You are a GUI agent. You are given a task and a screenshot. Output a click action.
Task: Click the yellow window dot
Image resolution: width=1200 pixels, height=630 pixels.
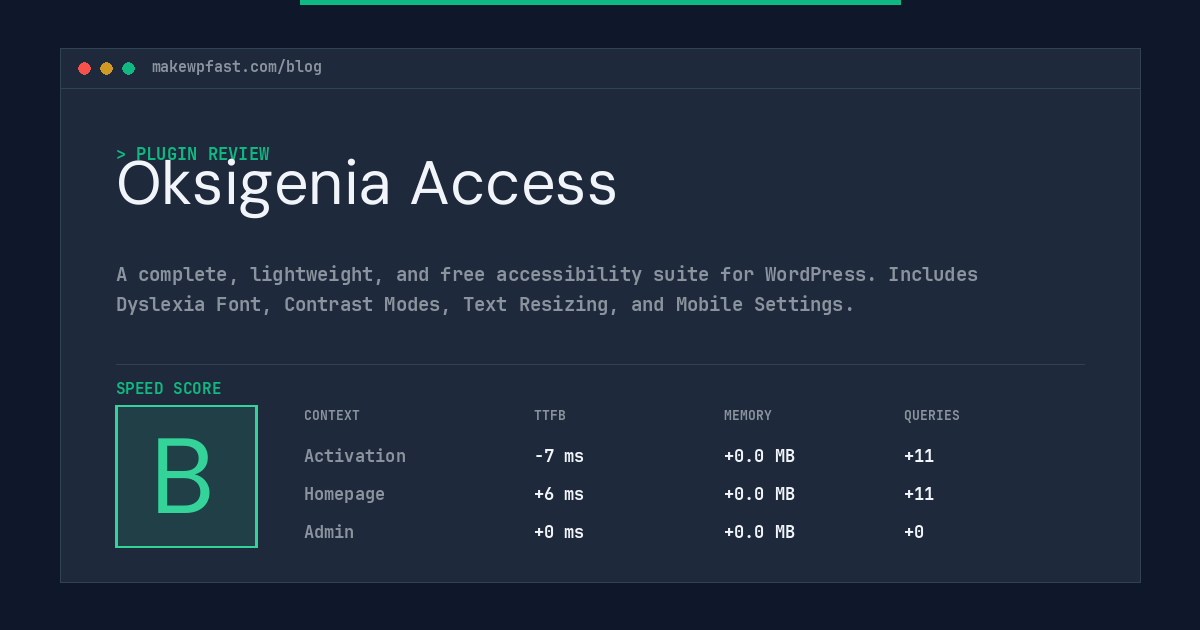[106, 68]
